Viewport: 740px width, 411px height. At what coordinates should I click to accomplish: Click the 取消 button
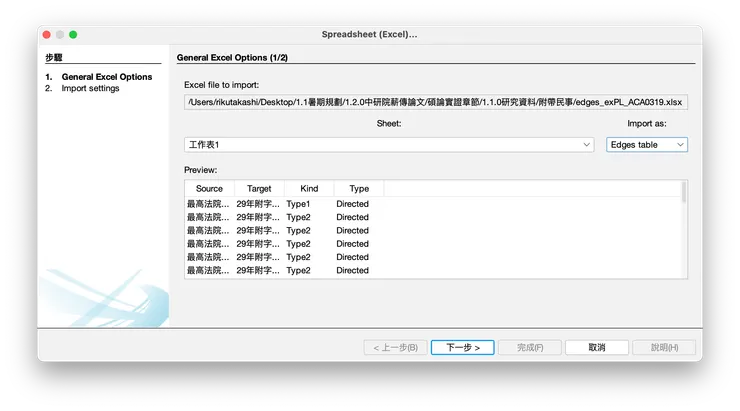click(597, 348)
